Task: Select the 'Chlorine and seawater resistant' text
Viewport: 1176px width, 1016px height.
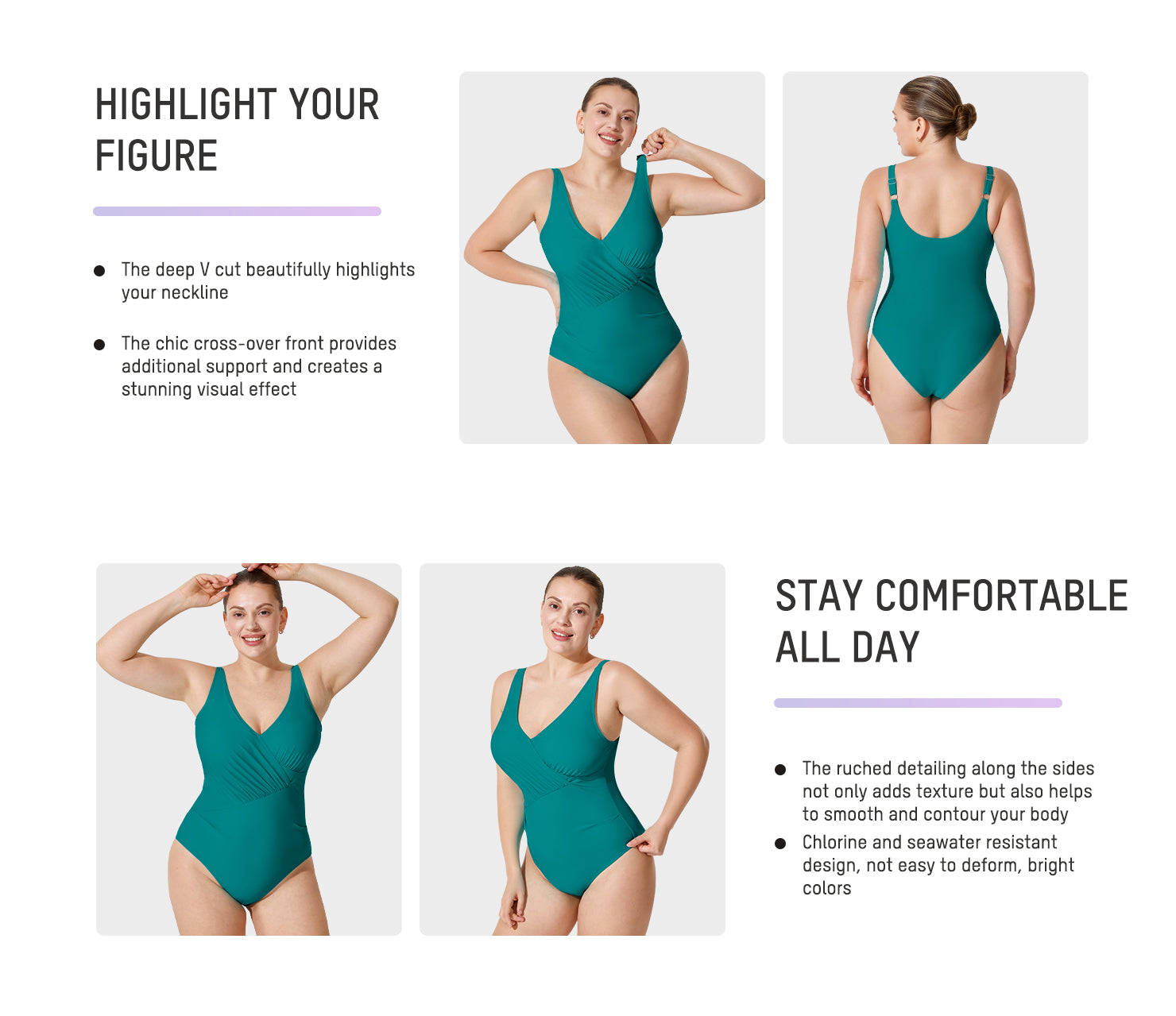Action: coord(938,865)
